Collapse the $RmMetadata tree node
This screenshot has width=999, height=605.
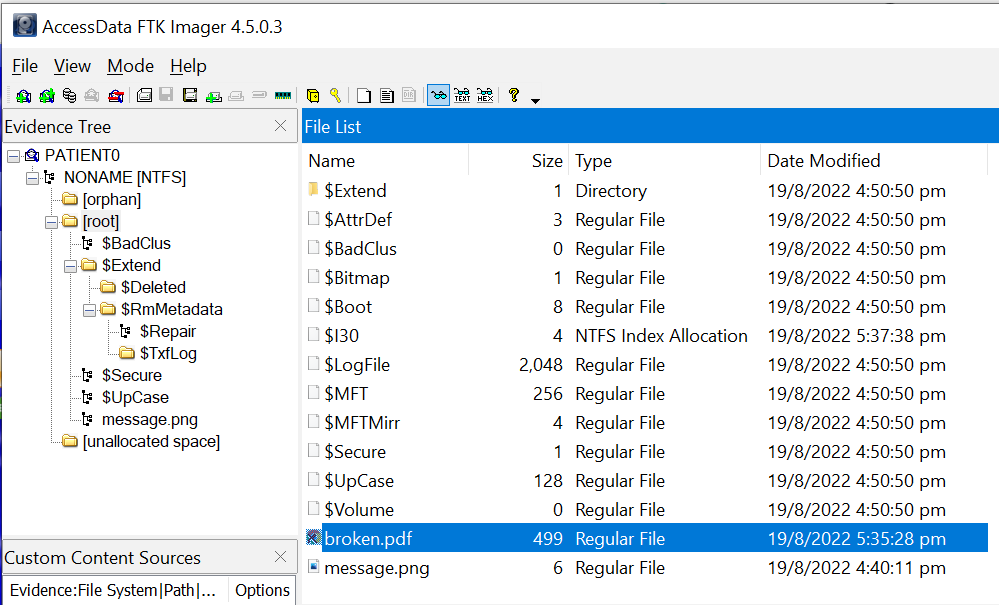(x=89, y=310)
